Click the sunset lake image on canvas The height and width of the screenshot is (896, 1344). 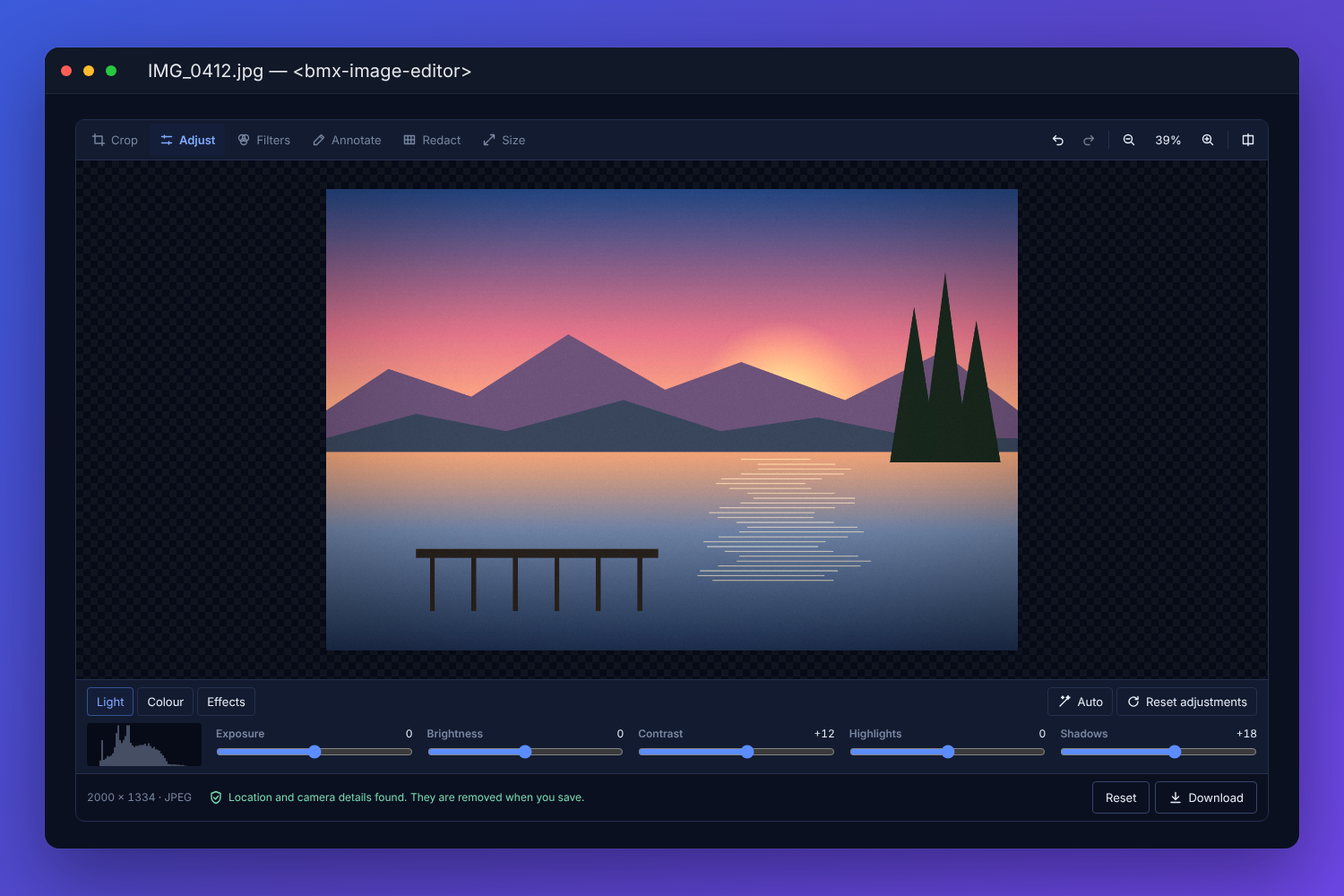pyautogui.click(x=672, y=419)
